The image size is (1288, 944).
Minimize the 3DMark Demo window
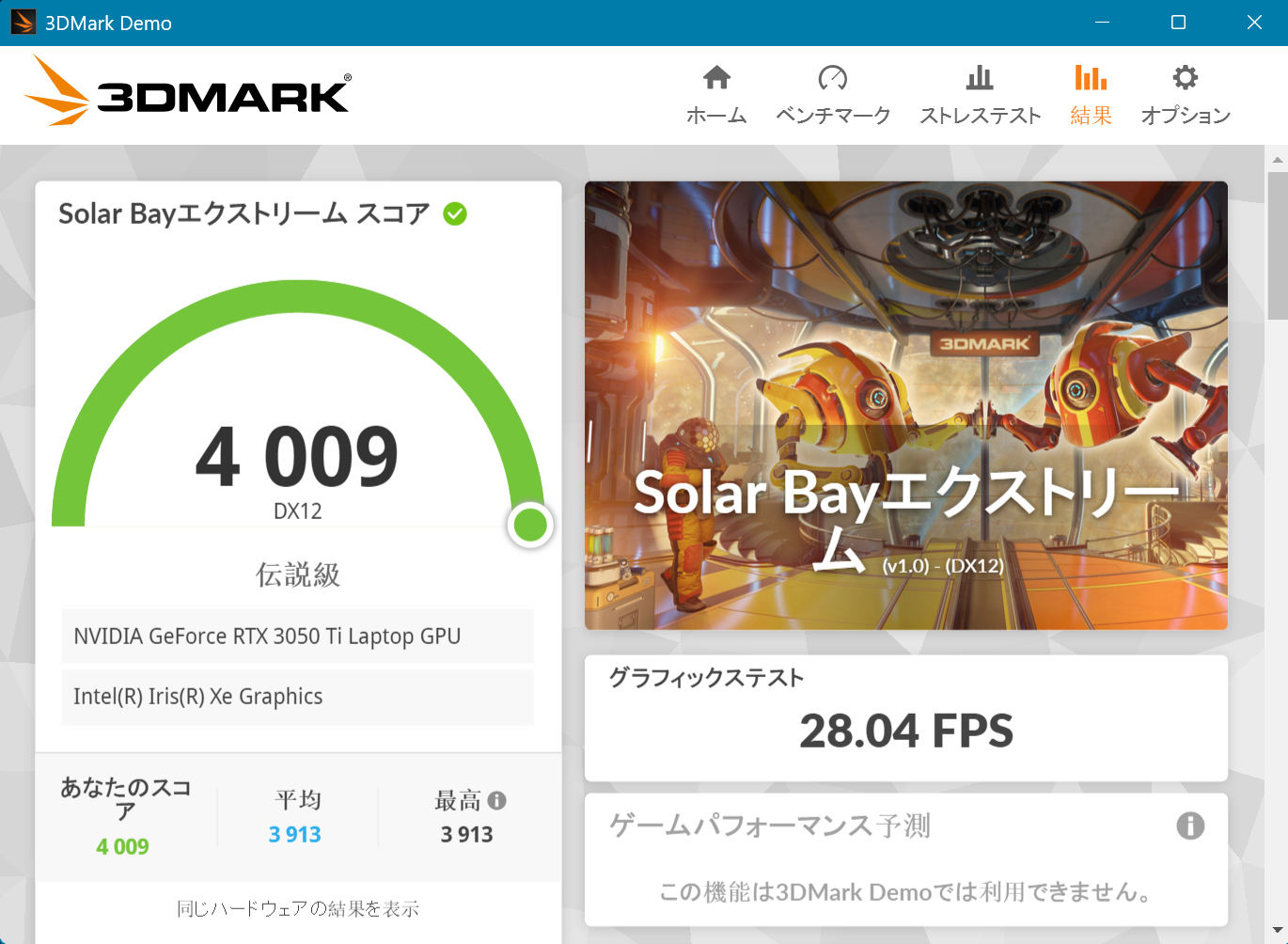click(x=1103, y=23)
